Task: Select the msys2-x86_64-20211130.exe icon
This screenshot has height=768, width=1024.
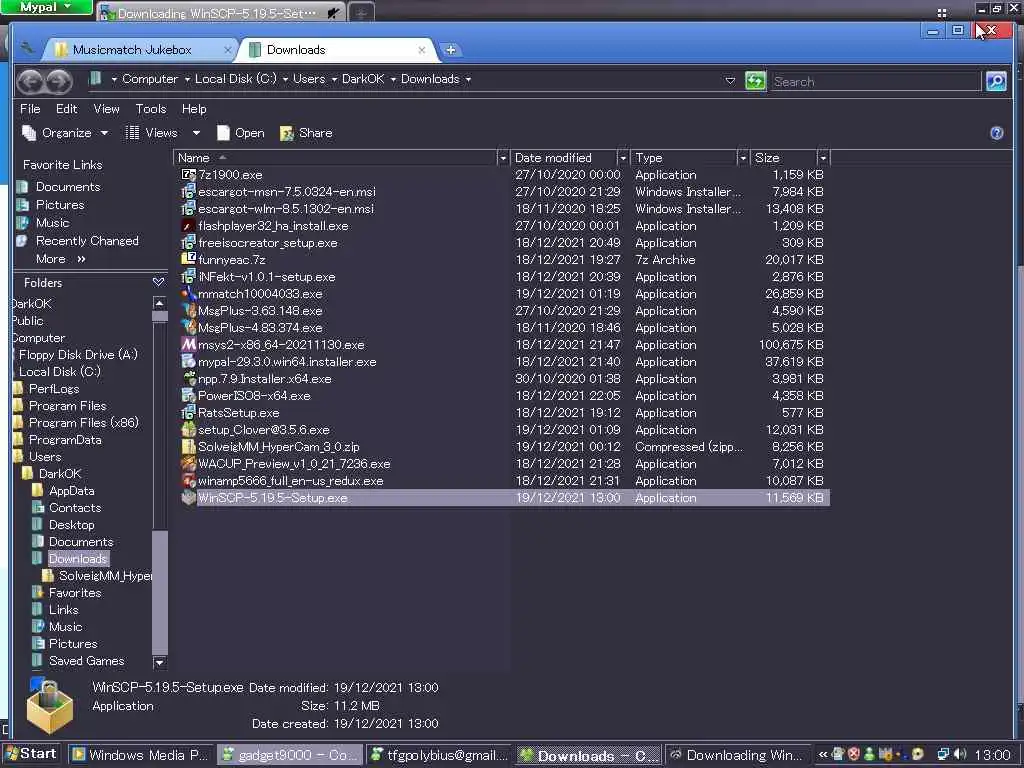Action: point(188,344)
